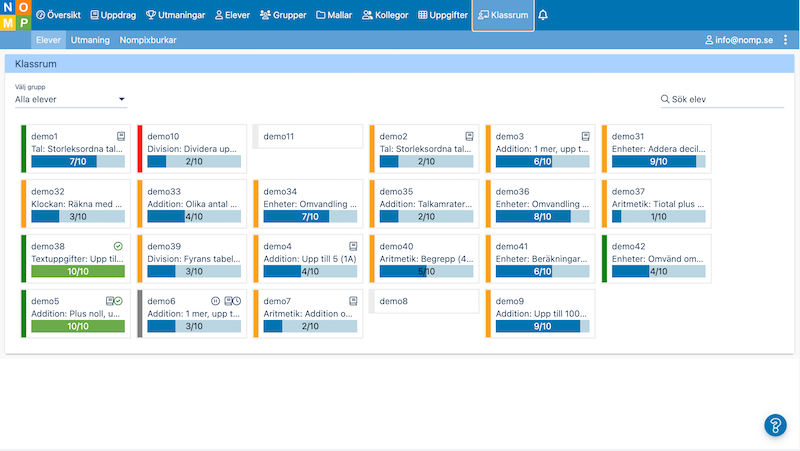Expand the 'Välj grupp' group dropdown

click(x=70, y=99)
